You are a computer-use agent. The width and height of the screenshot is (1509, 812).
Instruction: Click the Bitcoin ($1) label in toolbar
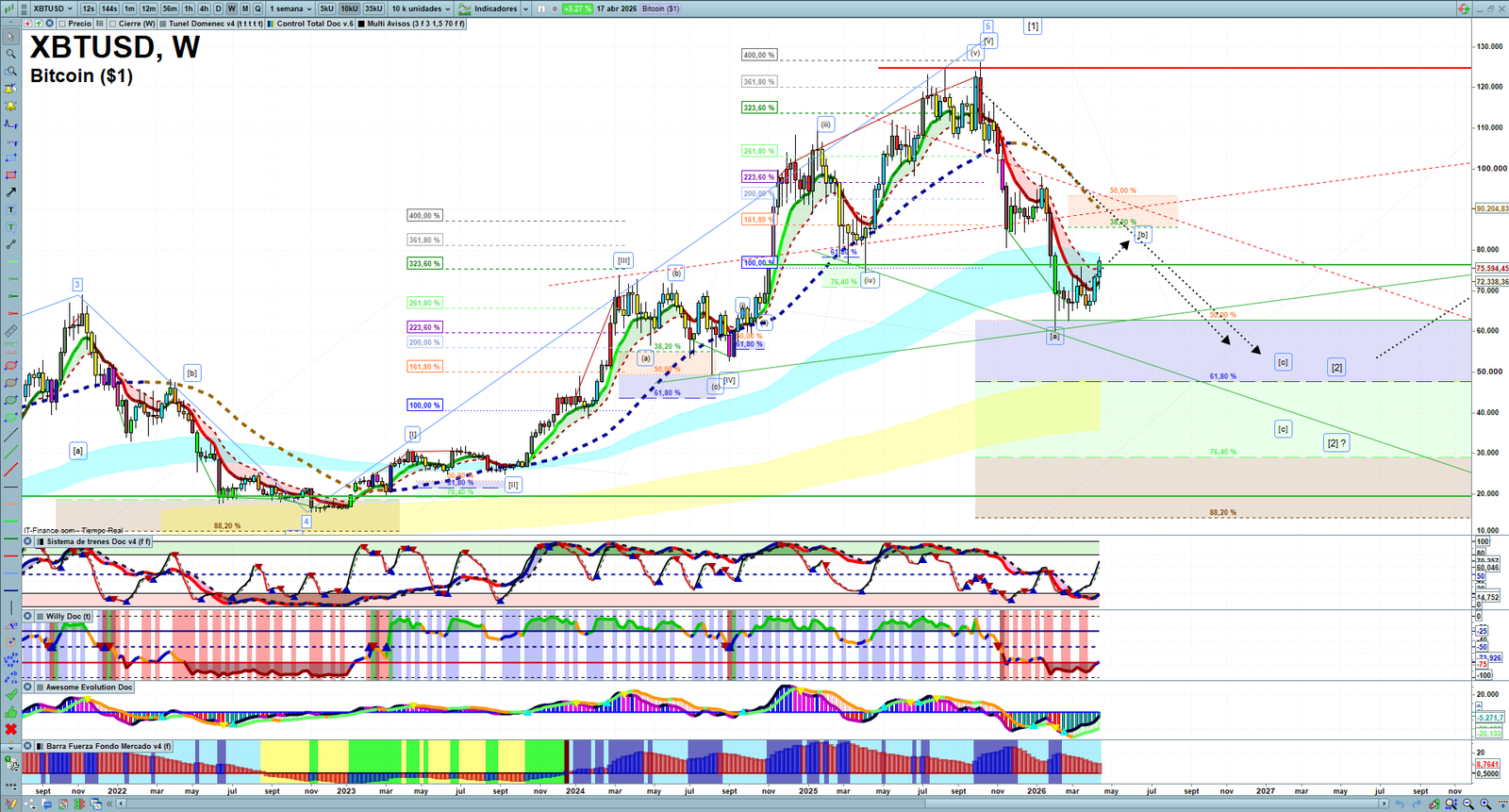(x=660, y=8)
